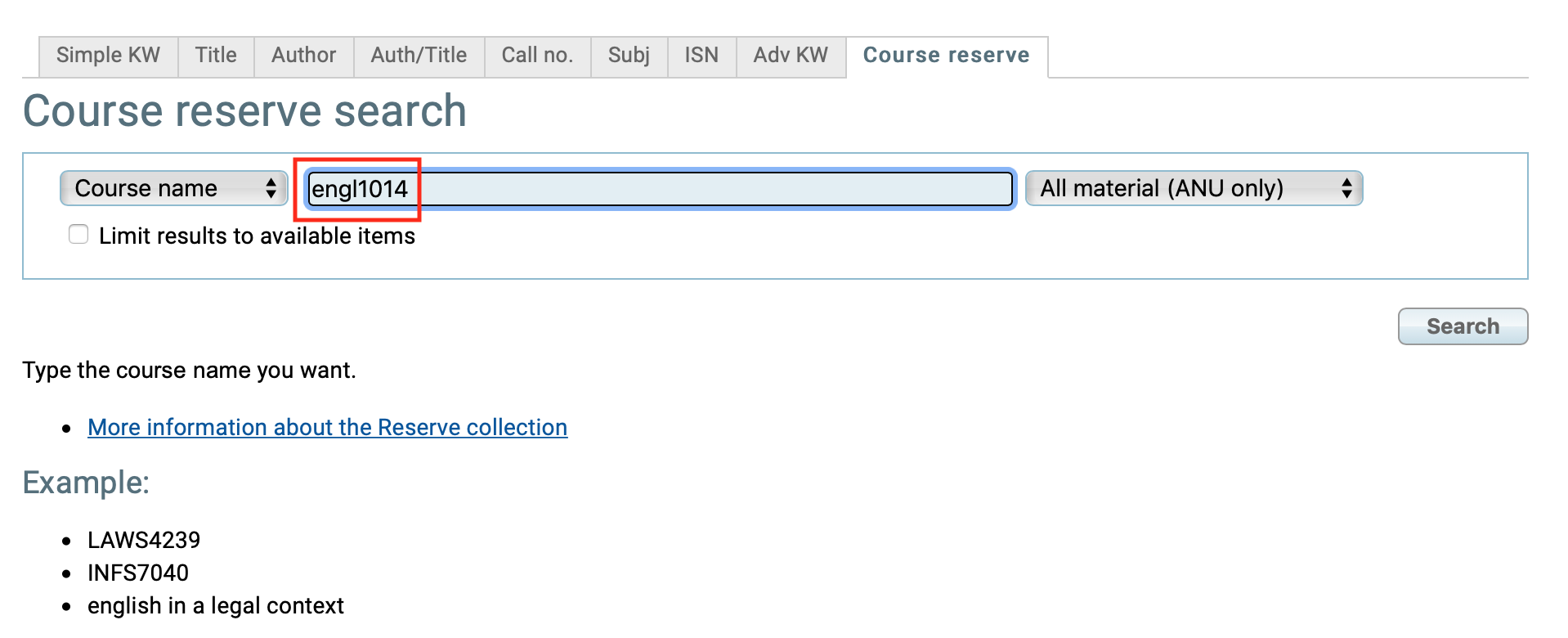Click the Course reserve search heading
The width and height of the screenshot is (1568, 638).
[244, 111]
